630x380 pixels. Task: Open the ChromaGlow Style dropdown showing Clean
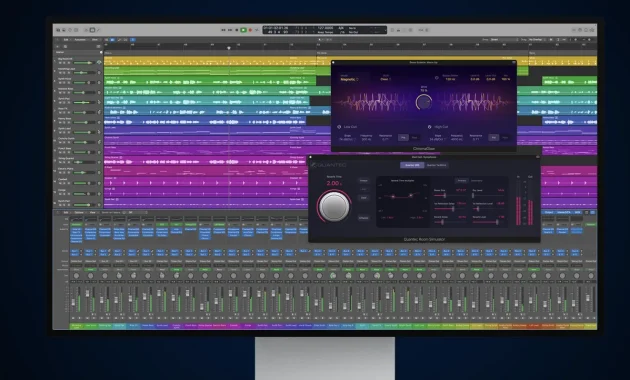click(385, 80)
